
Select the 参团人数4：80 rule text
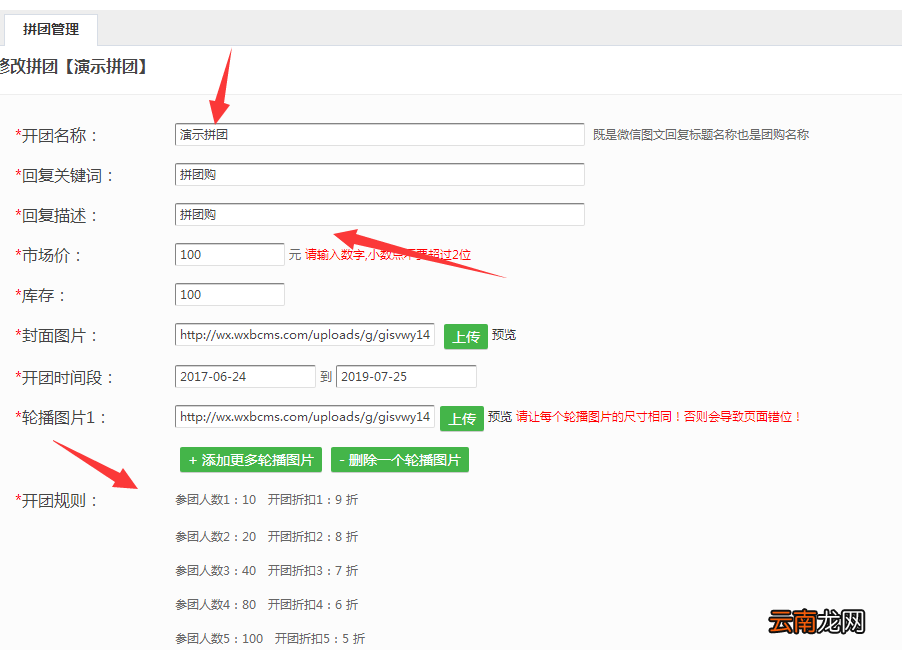click(216, 605)
